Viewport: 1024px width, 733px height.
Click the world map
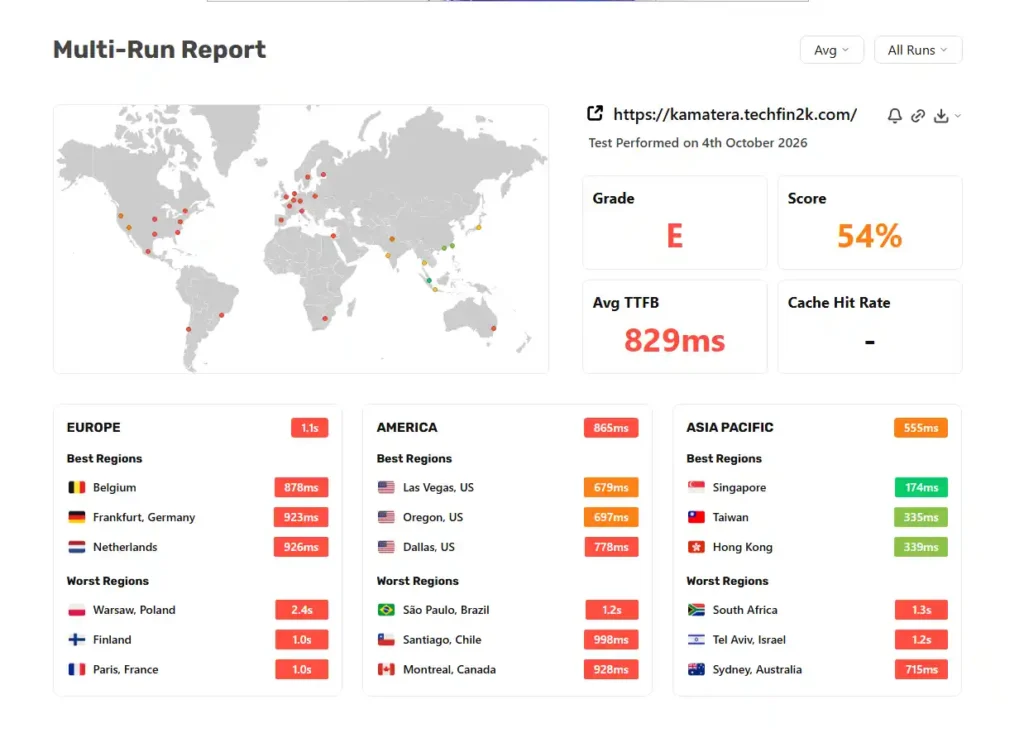click(301, 238)
